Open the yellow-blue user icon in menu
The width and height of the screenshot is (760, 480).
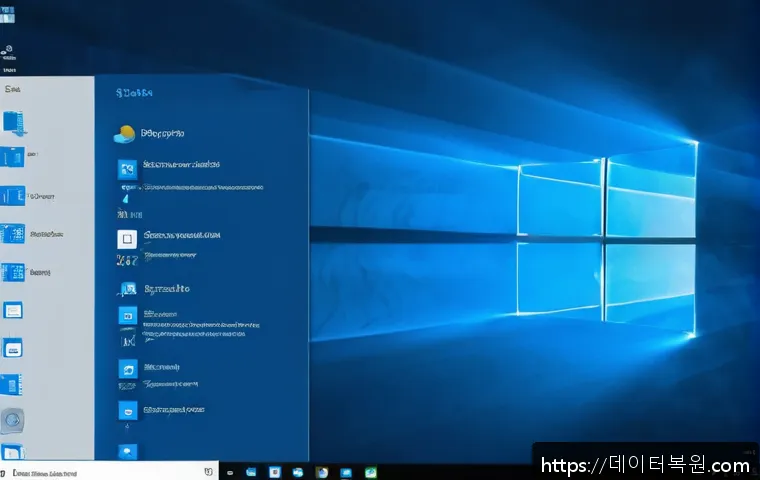pos(125,133)
